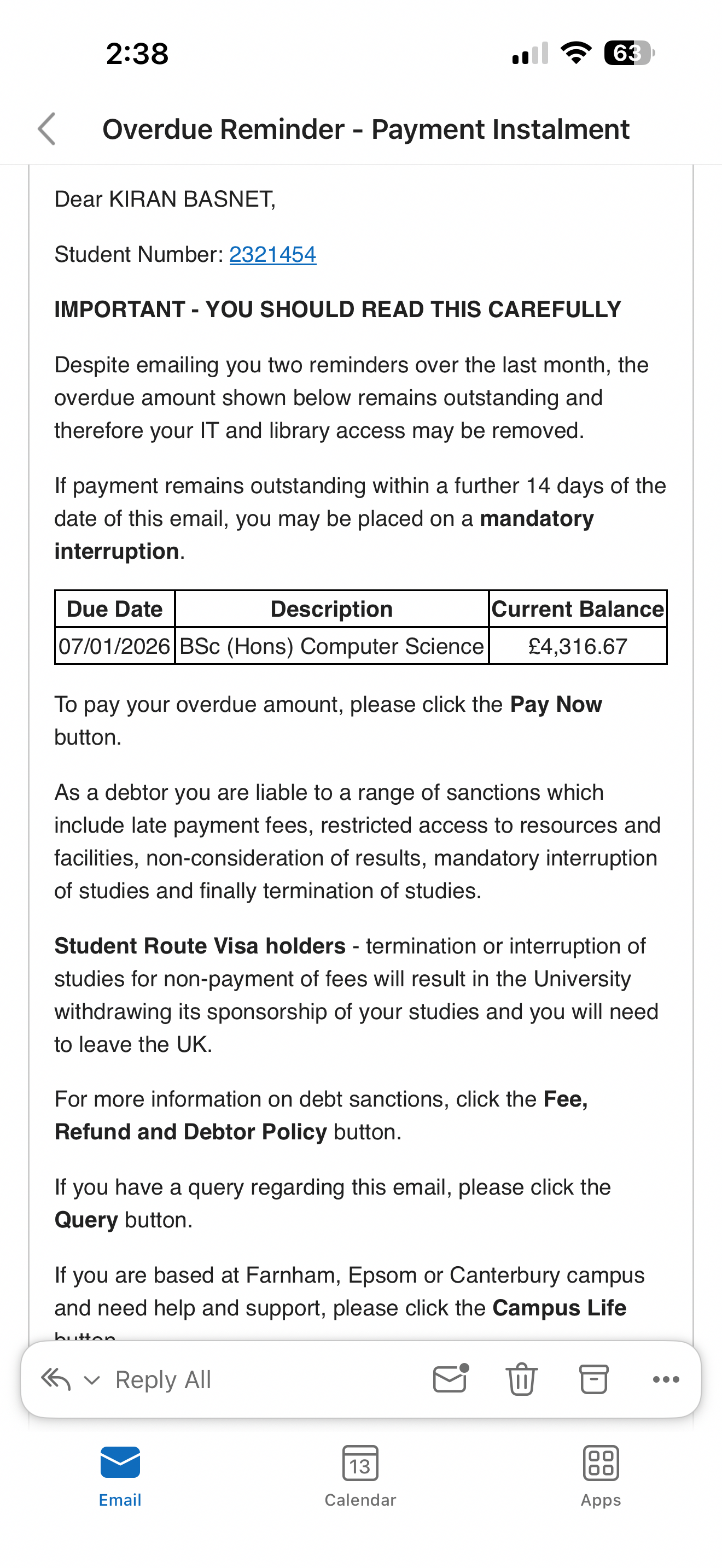Expand the reply options chevron
This screenshot has width=722, height=1568.
(x=92, y=1380)
